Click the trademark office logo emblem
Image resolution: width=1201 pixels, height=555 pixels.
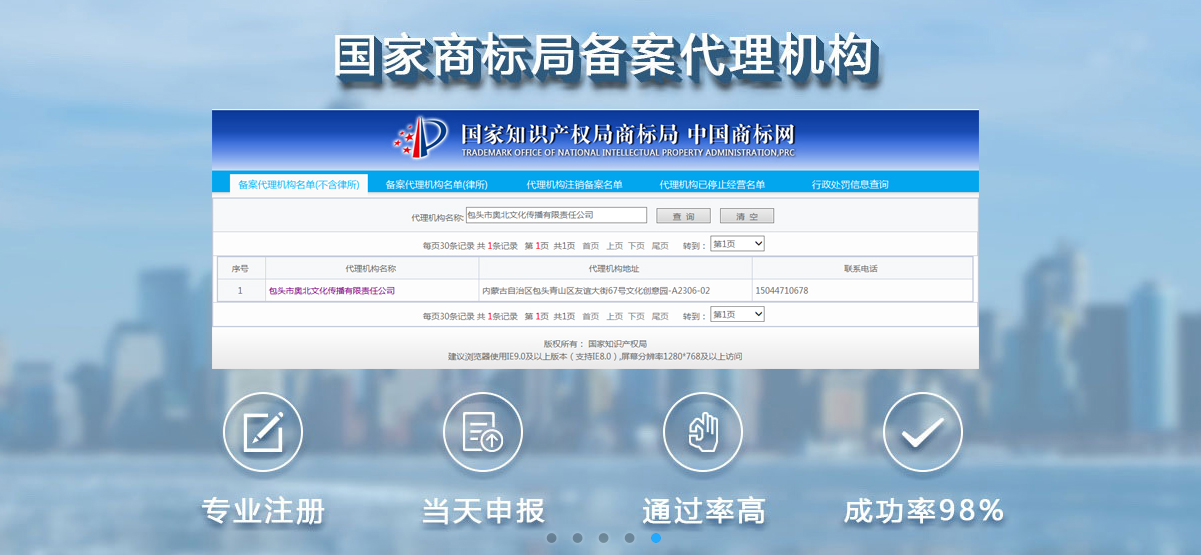pos(421,137)
